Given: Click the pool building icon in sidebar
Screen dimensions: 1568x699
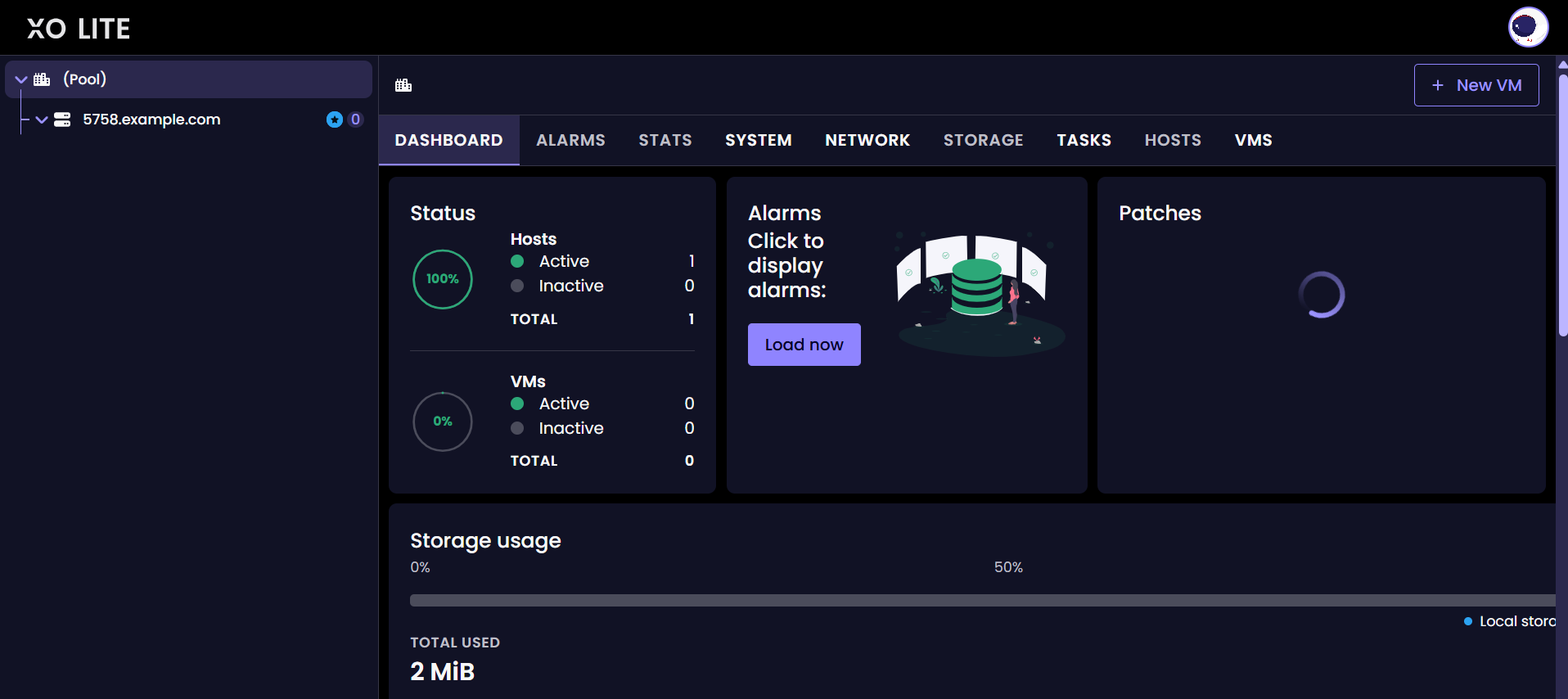Looking at the screenshot, I should 42,79.
